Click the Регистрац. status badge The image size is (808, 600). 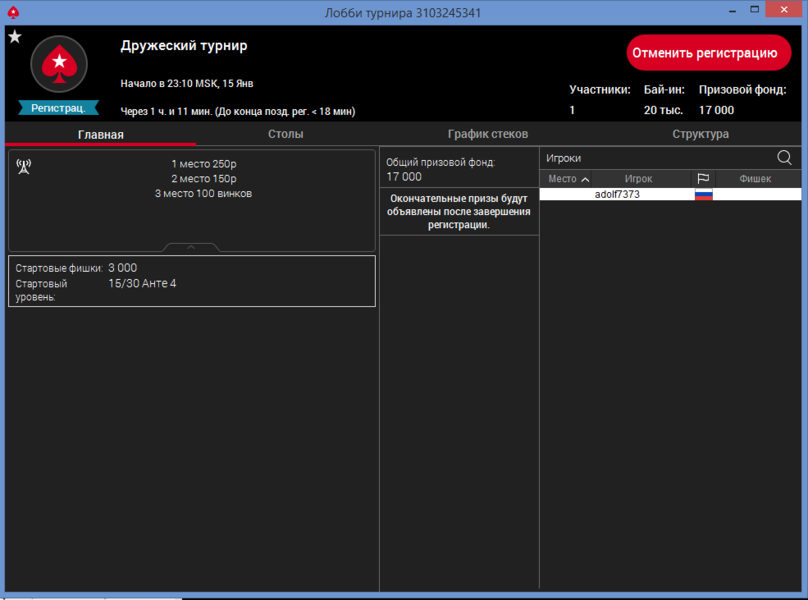tap(59, 107)
